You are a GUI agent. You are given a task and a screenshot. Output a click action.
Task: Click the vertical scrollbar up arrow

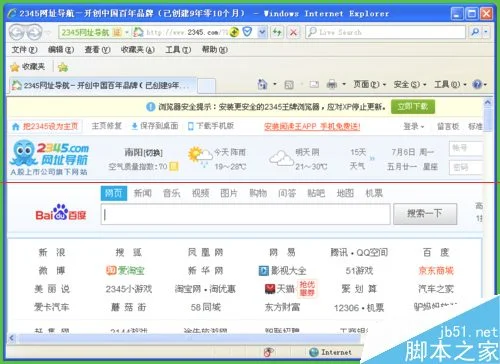[488, 102]
